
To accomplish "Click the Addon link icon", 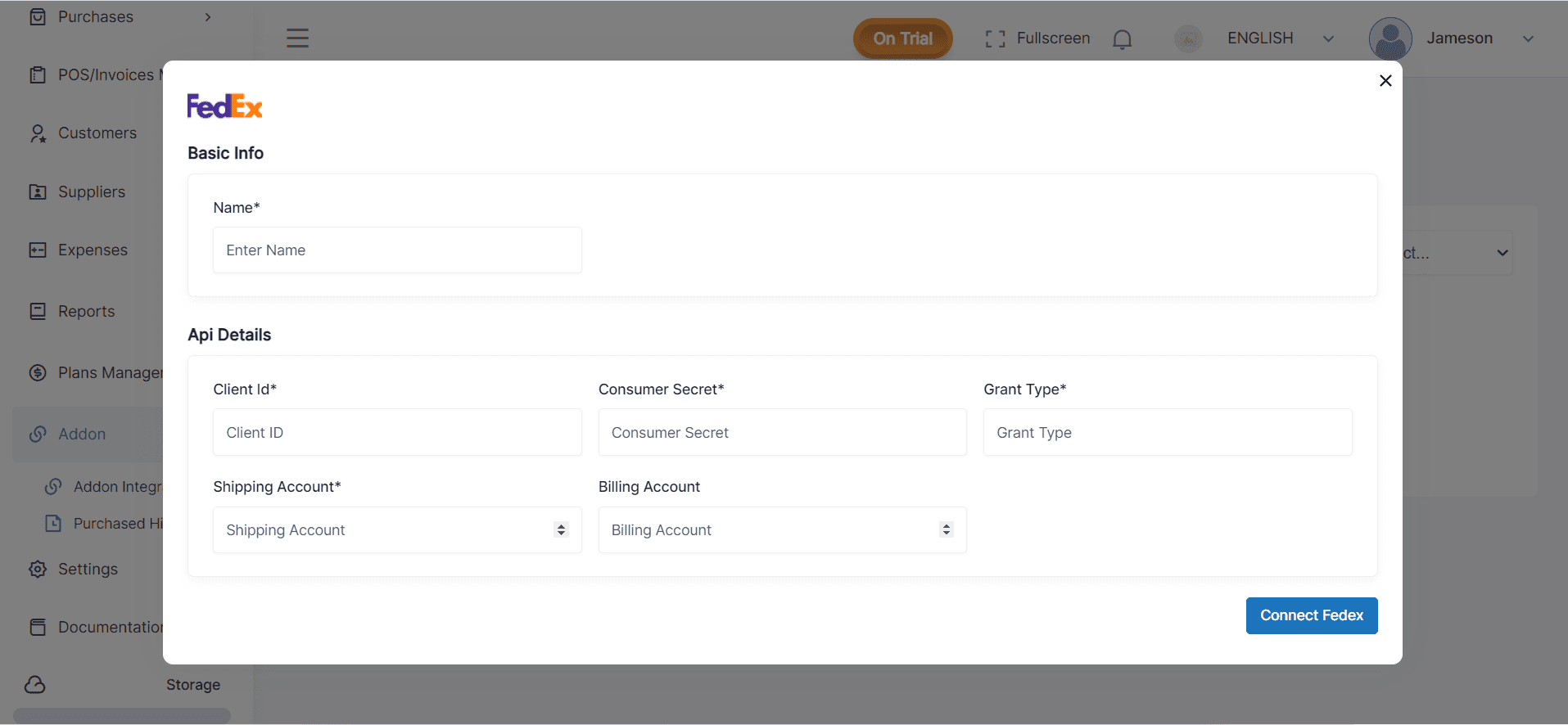I will click(38, 435).
